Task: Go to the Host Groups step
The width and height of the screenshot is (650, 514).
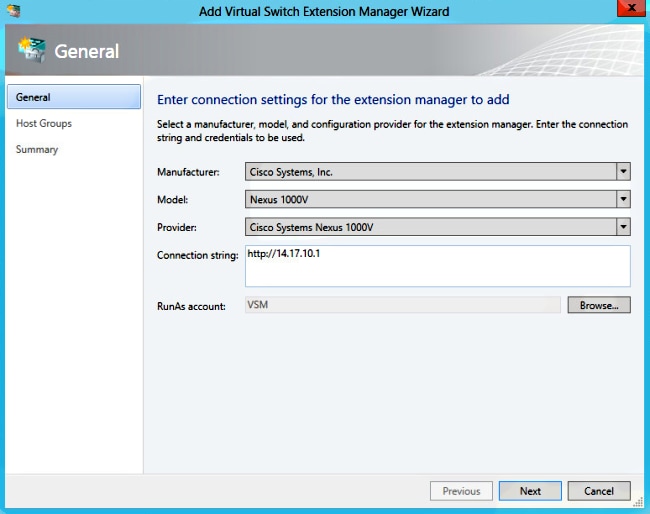Action: point(44,123)
